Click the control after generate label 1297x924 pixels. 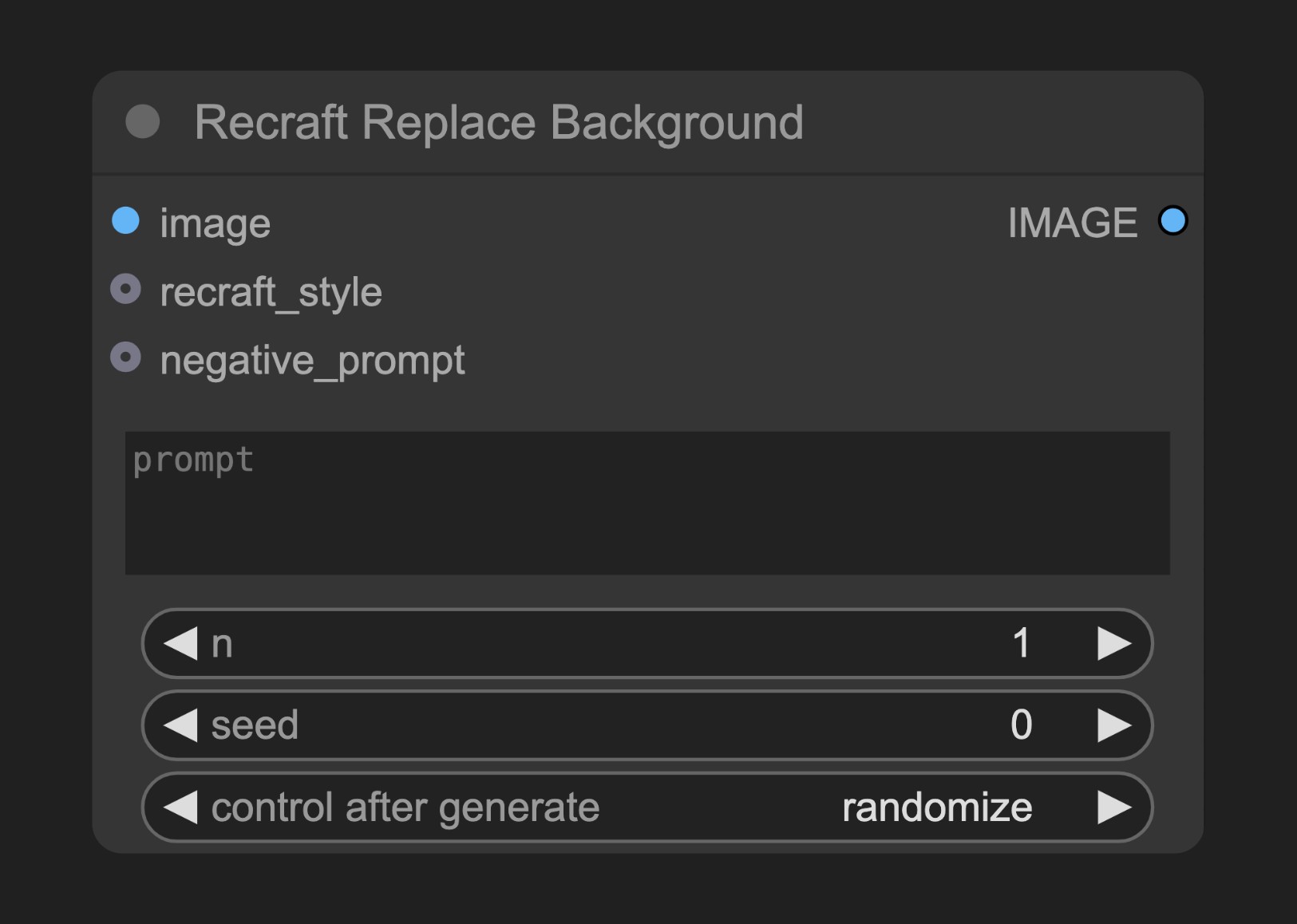[x=405, y=808]
